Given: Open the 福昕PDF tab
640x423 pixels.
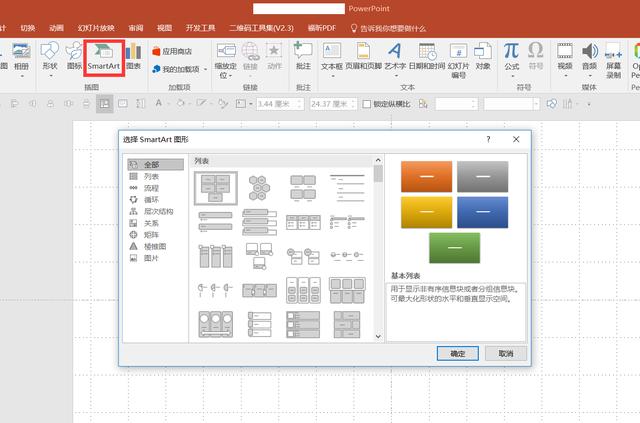Looking at the screenshot, I should coord(322,28).
